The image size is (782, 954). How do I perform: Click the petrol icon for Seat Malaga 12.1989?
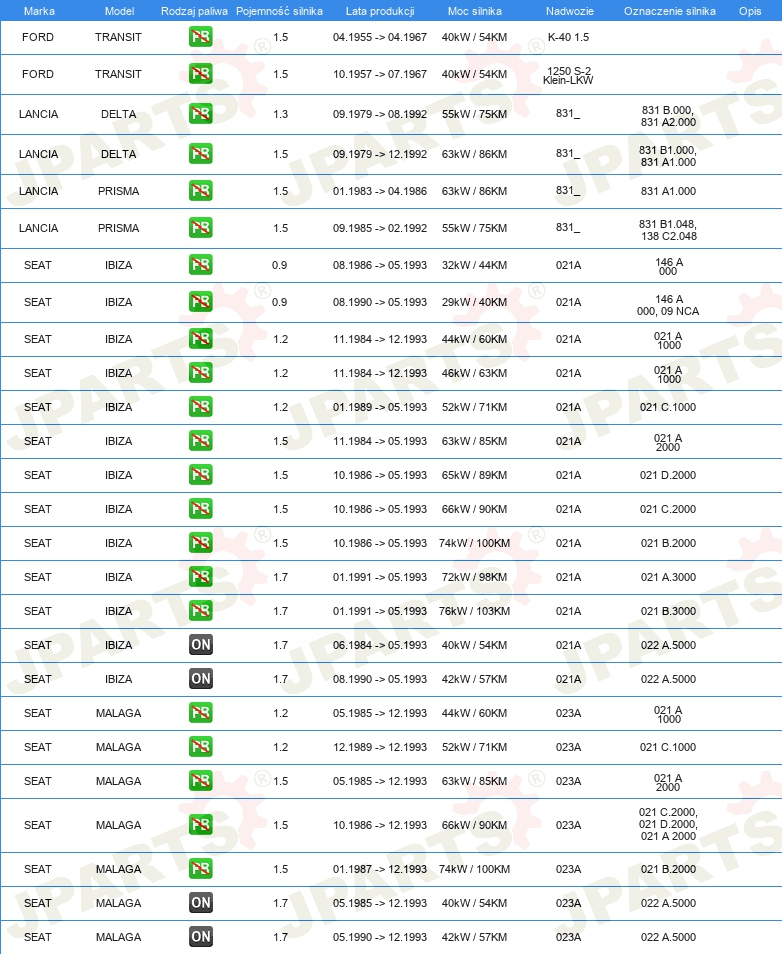[x=200, y=747]
